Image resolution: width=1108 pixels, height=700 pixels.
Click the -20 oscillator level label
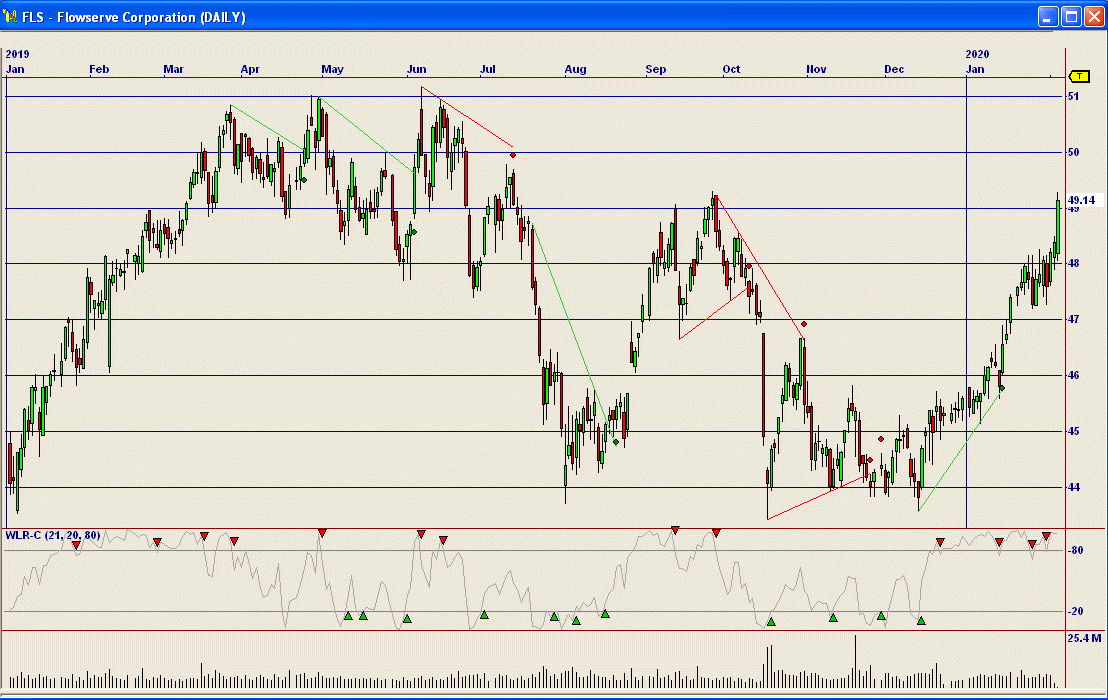point(1075,612)
